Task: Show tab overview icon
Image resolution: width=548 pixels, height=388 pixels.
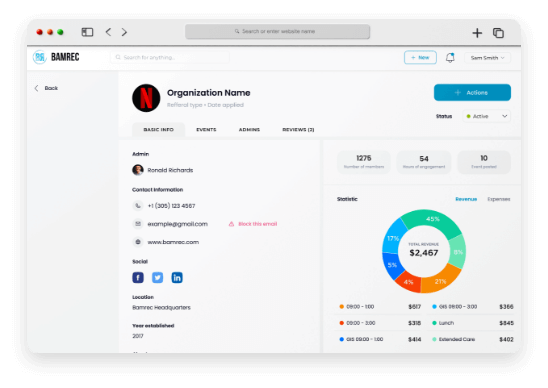Action: click(x=498, y=33)
